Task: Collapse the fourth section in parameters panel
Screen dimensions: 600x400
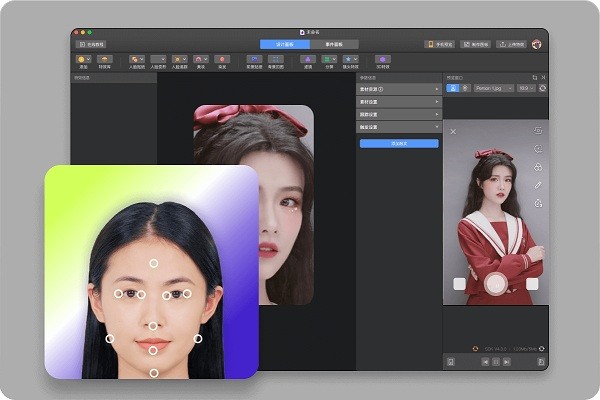Action: coord(398,126)
